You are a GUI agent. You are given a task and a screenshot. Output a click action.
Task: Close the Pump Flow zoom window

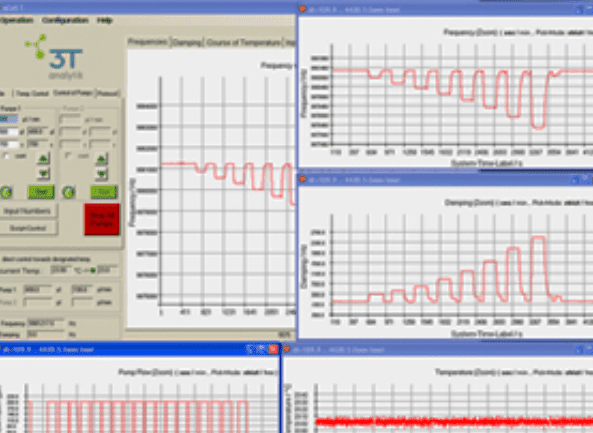(273, 349)
